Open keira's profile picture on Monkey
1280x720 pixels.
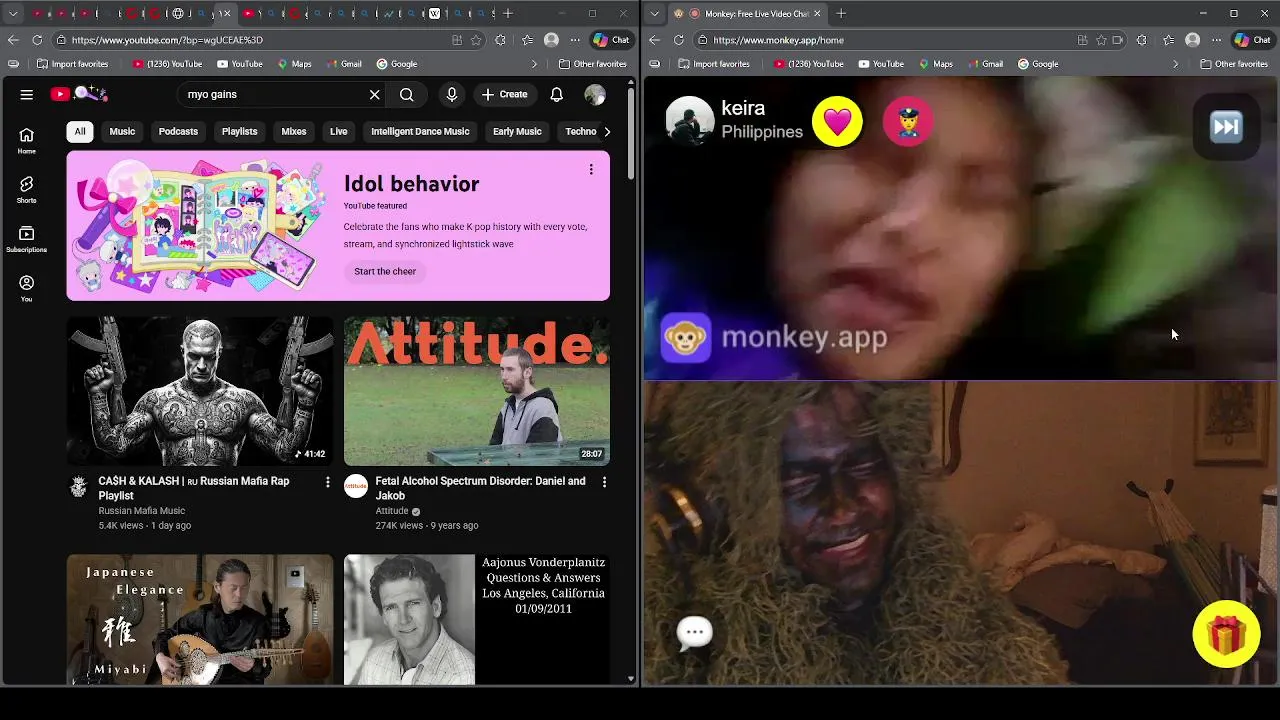click(x=690, y=121)
